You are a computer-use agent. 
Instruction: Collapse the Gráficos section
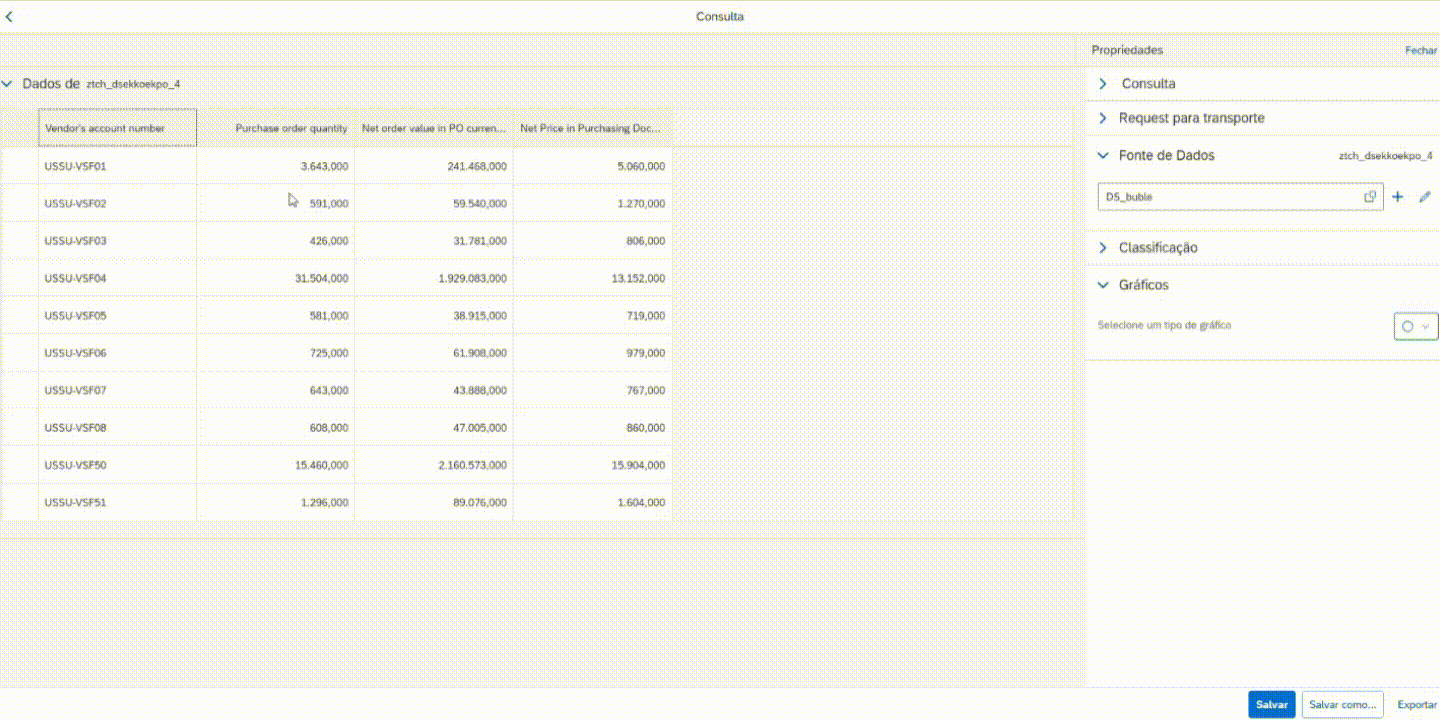point(1103,285)
